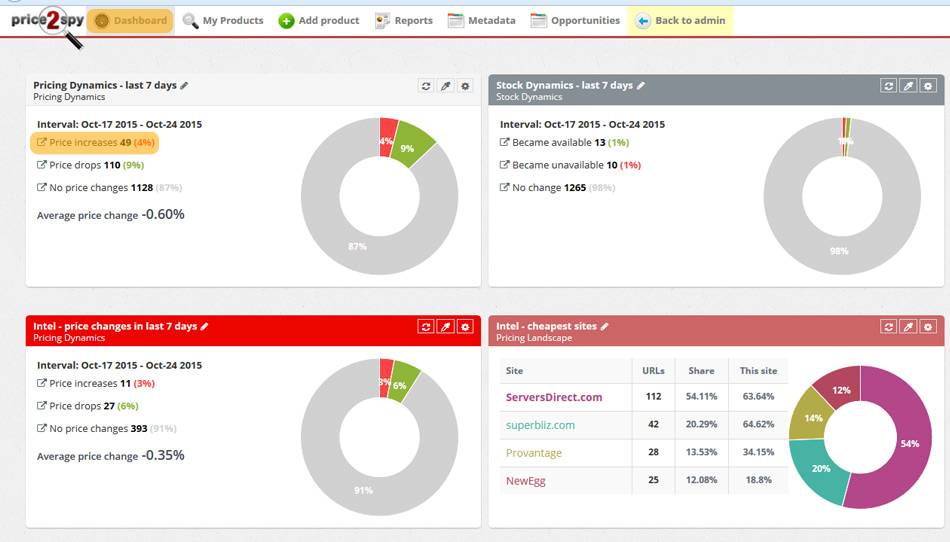Refresh the Stock Dynamics widget

[889, 86]
